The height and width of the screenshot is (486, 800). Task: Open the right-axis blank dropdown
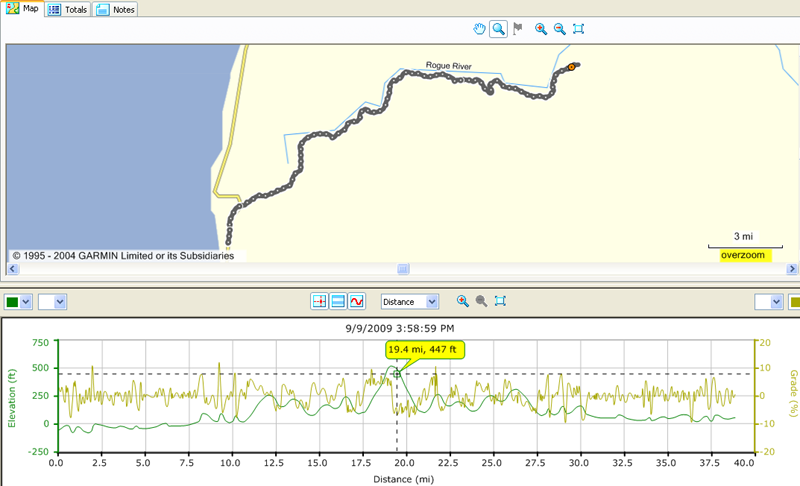pyautogui.click(x=768, y=302)
